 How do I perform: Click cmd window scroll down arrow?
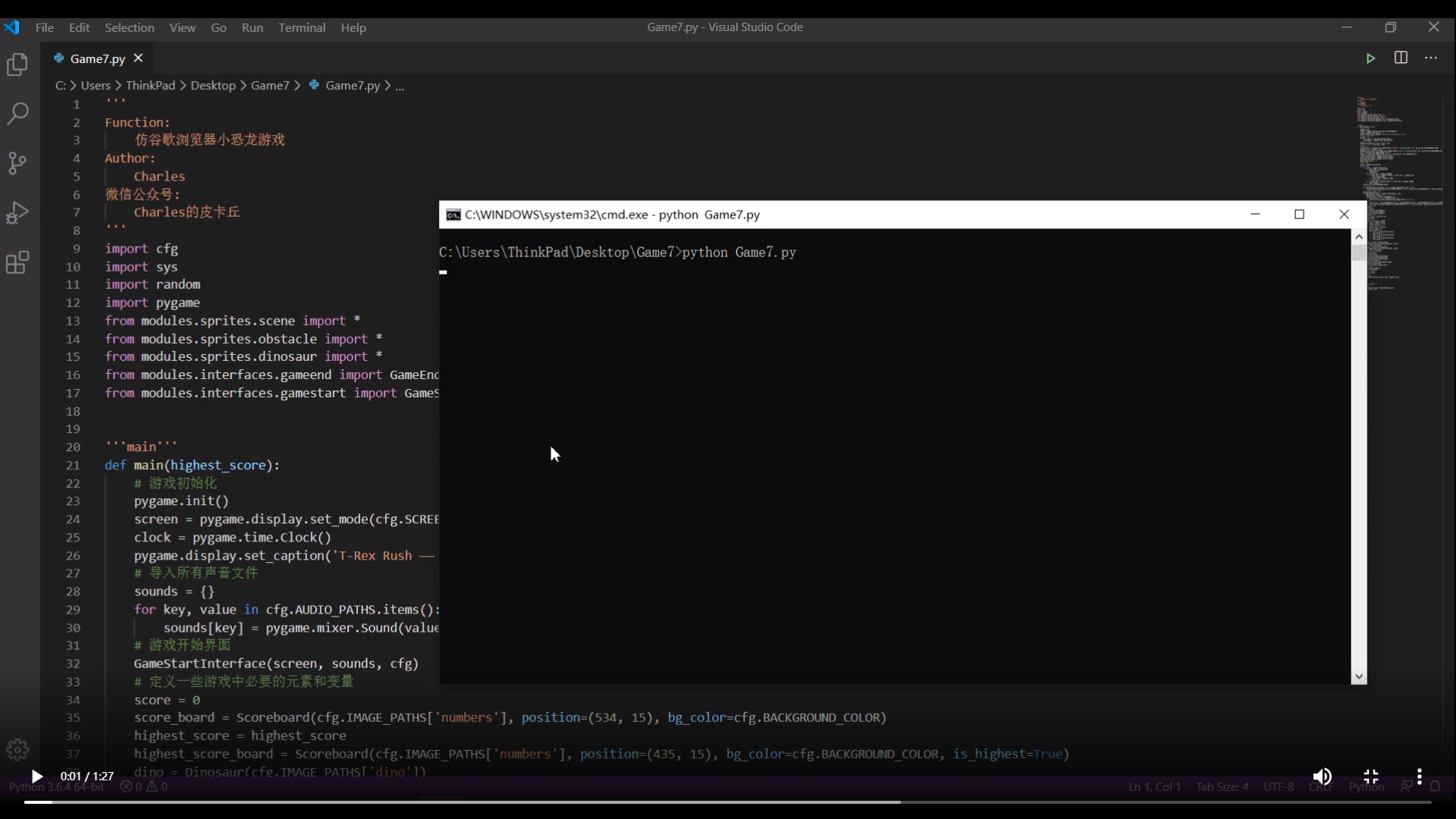tap(1358, 676)
